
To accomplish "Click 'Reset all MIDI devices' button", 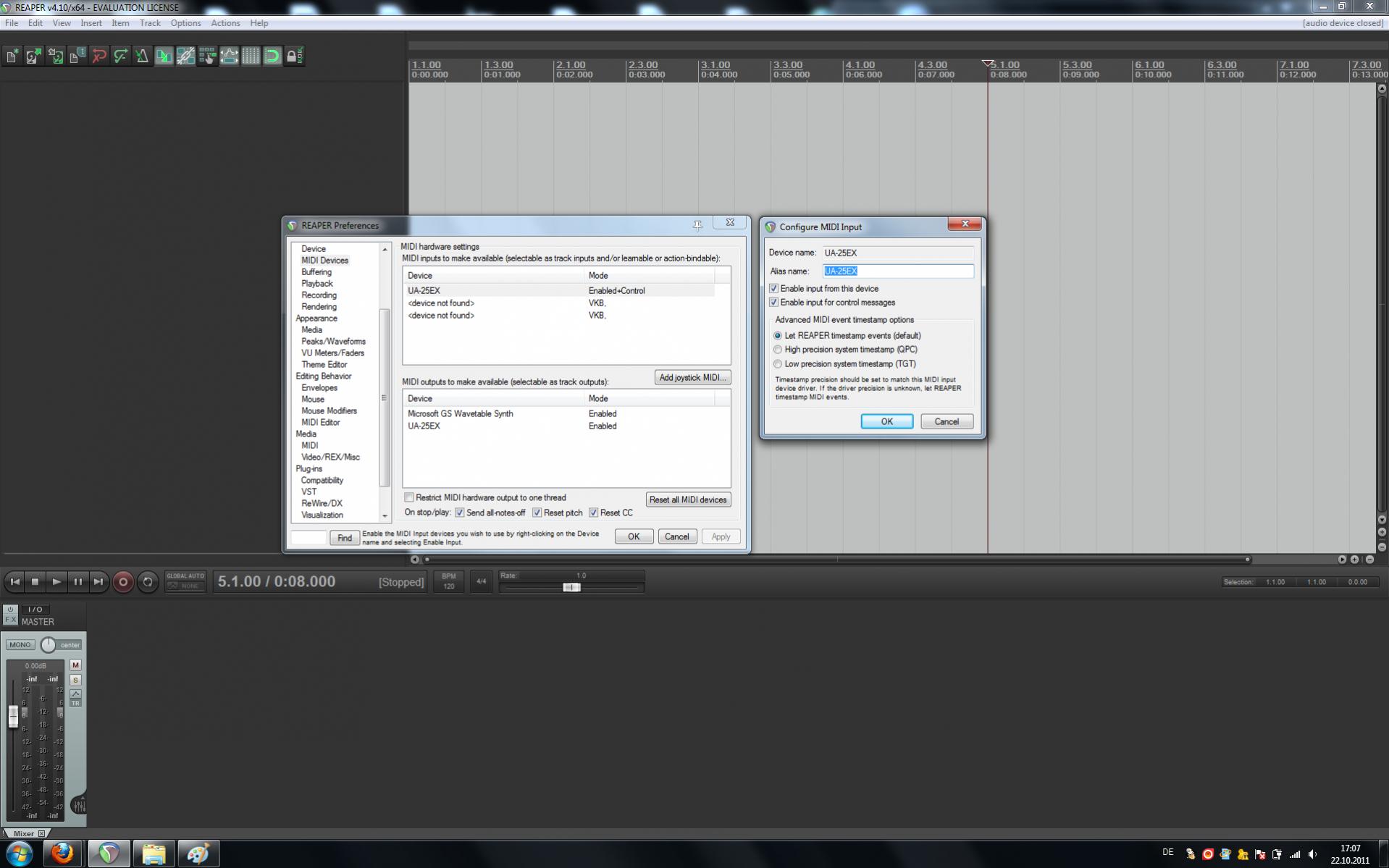I will (688, 500).
